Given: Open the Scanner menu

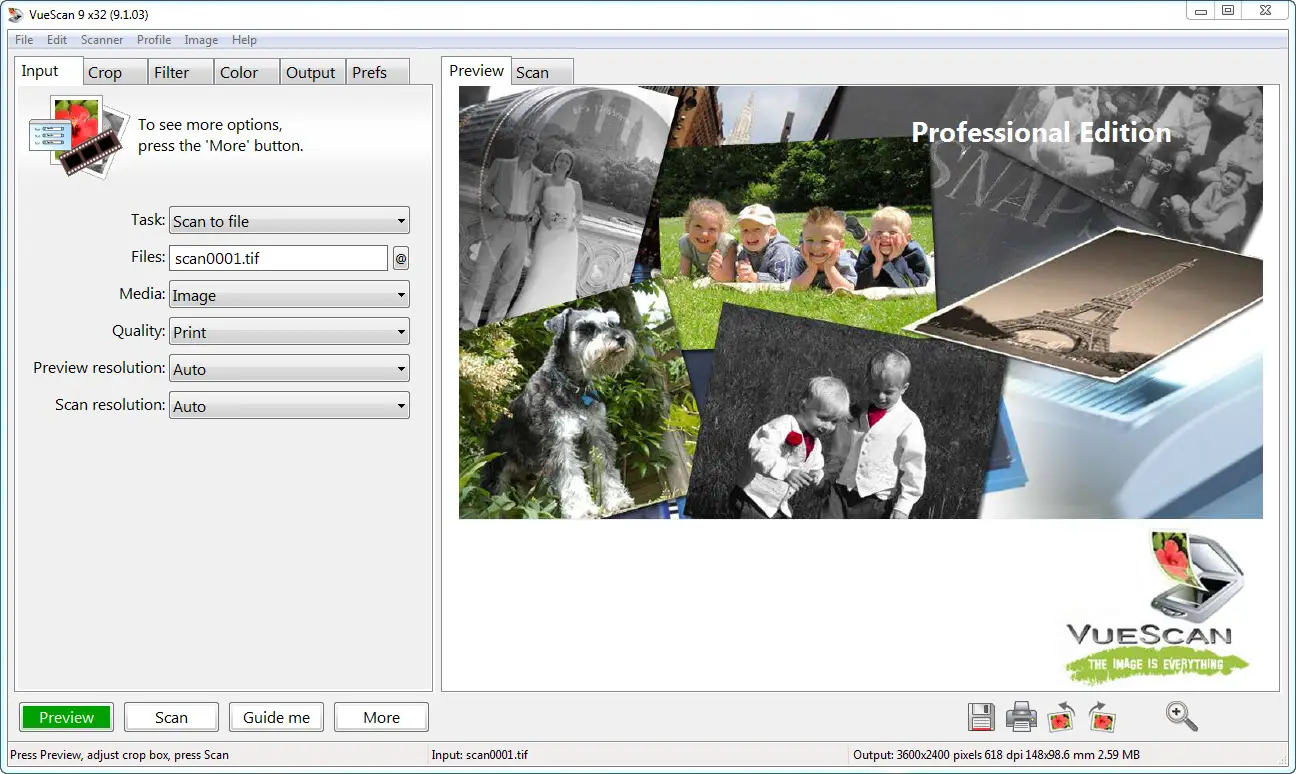Looking at the screenshot, I should 102,40.
